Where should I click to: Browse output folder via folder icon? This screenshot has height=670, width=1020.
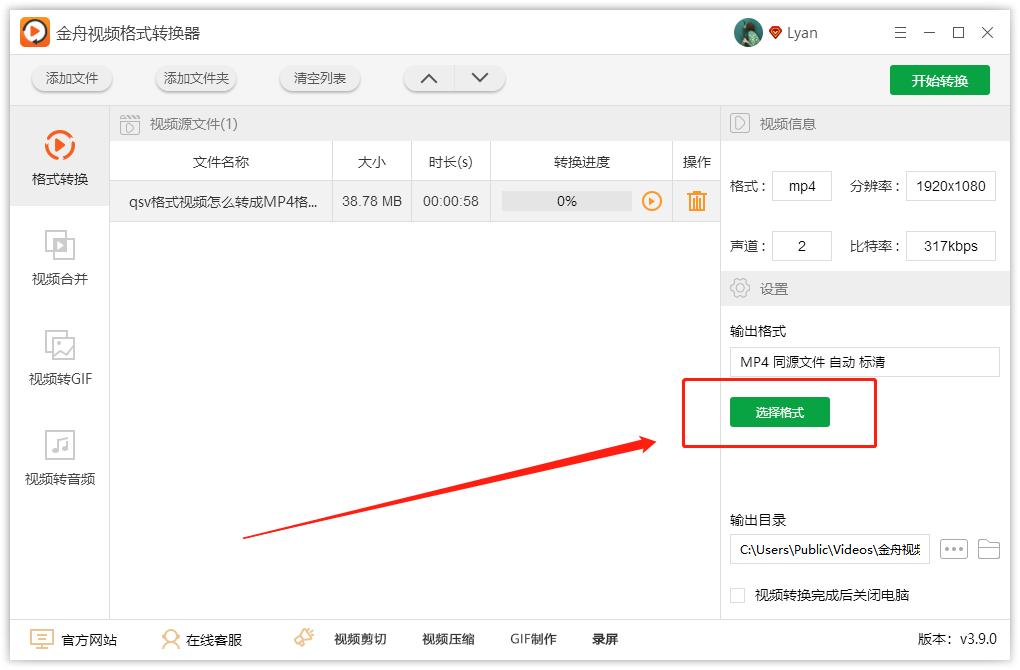point(987,548)
